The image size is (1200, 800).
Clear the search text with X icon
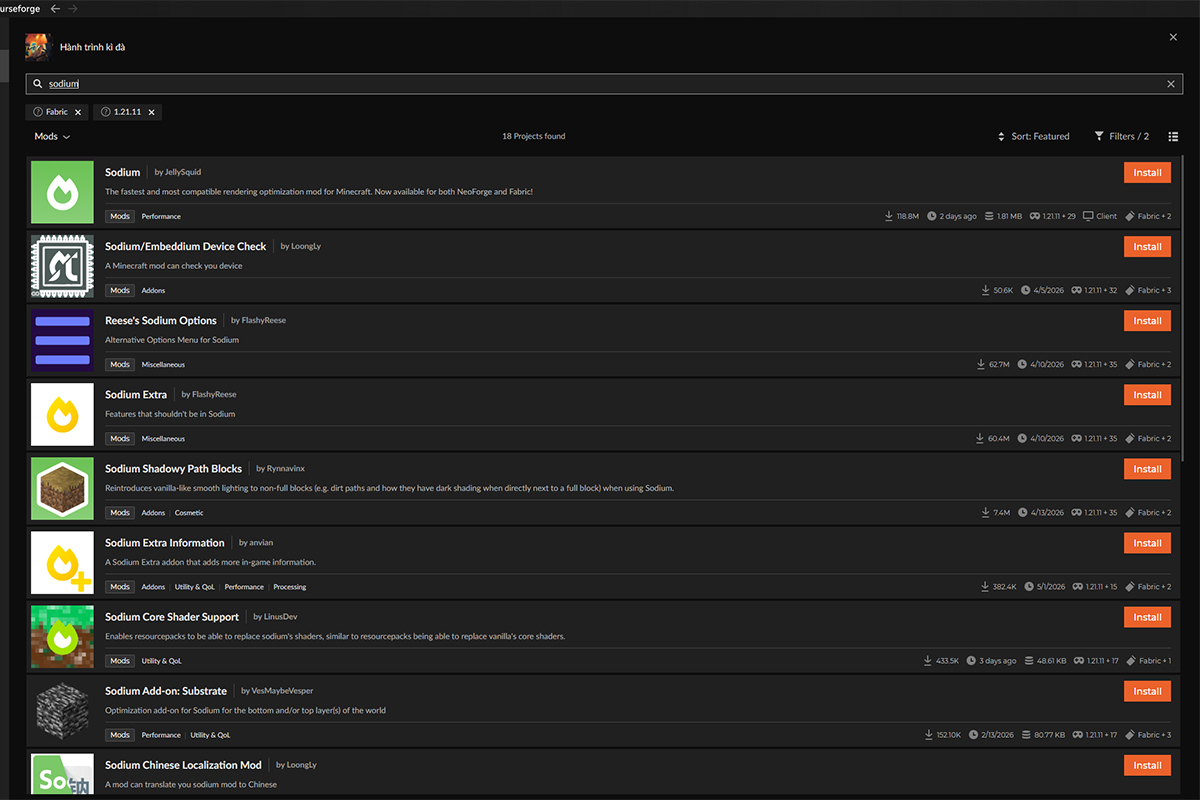pos(1171,84)
